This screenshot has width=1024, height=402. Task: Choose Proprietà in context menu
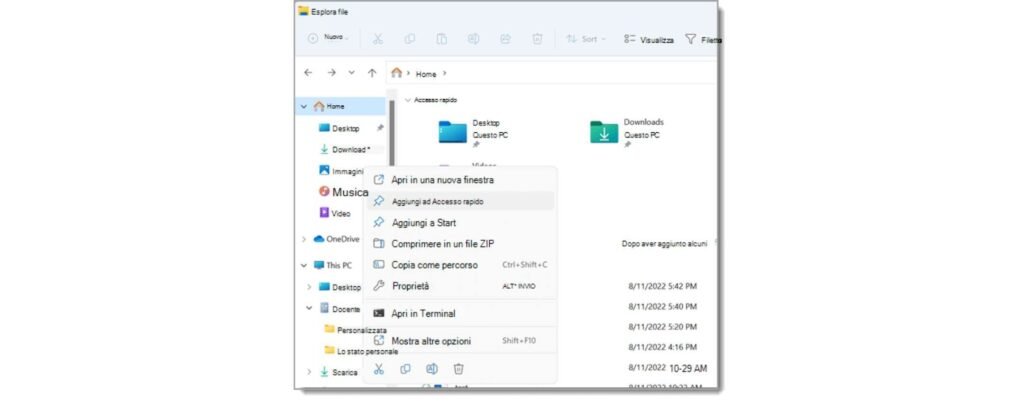click(x=460, y=285)
